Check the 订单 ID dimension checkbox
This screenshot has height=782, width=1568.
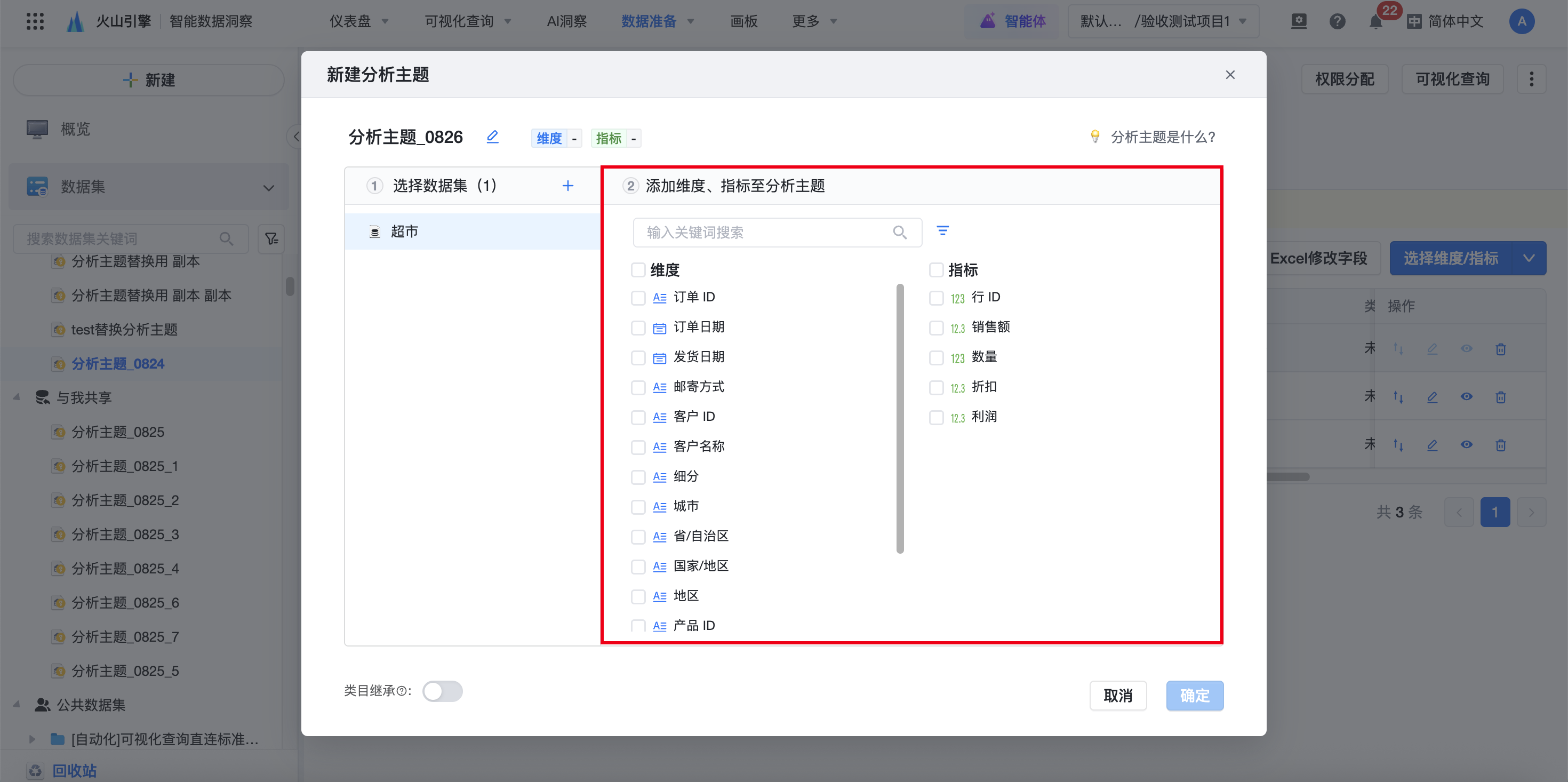point(638,298)
